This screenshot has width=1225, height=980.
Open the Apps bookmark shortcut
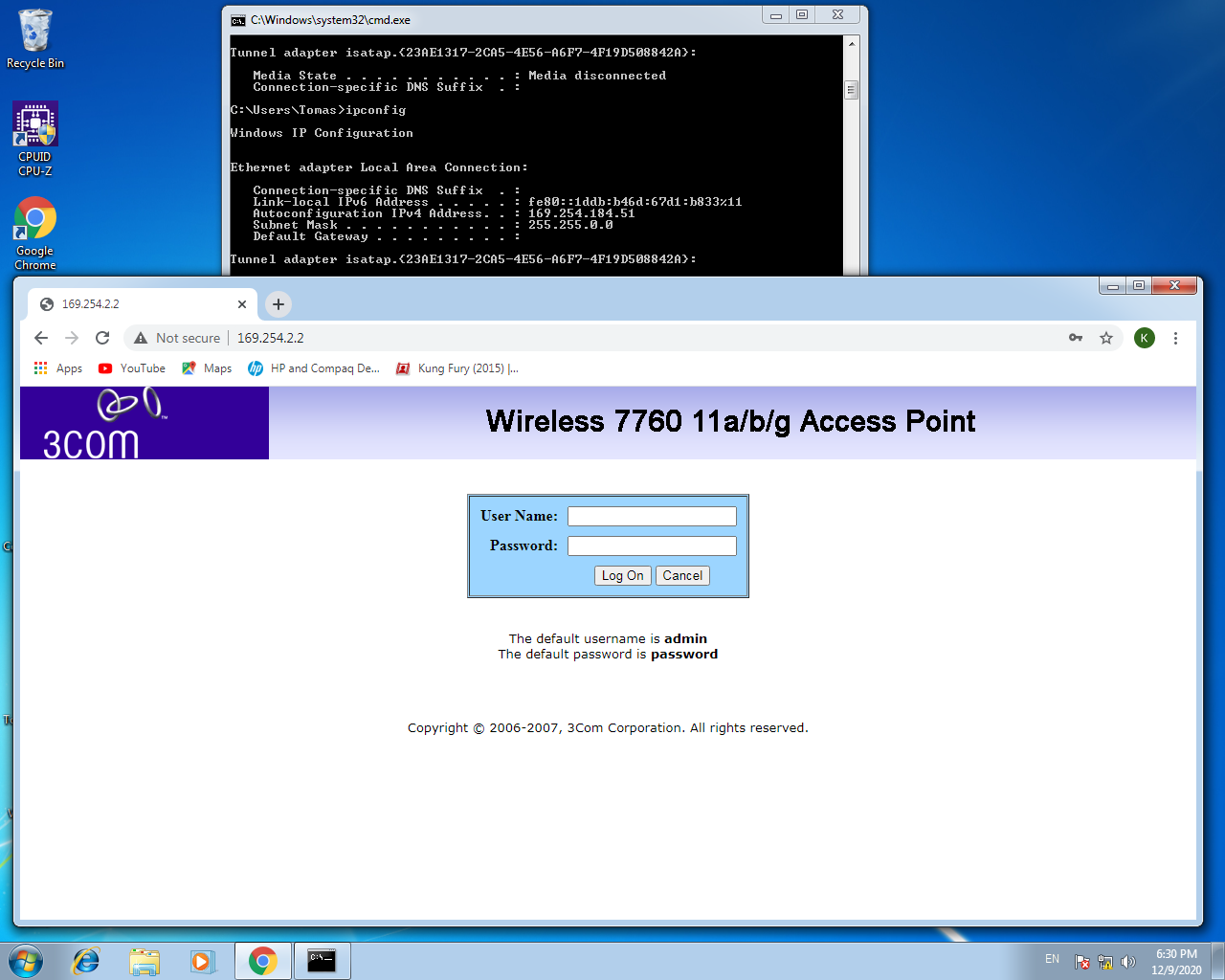pyautogui.click(x=58, y=368)
